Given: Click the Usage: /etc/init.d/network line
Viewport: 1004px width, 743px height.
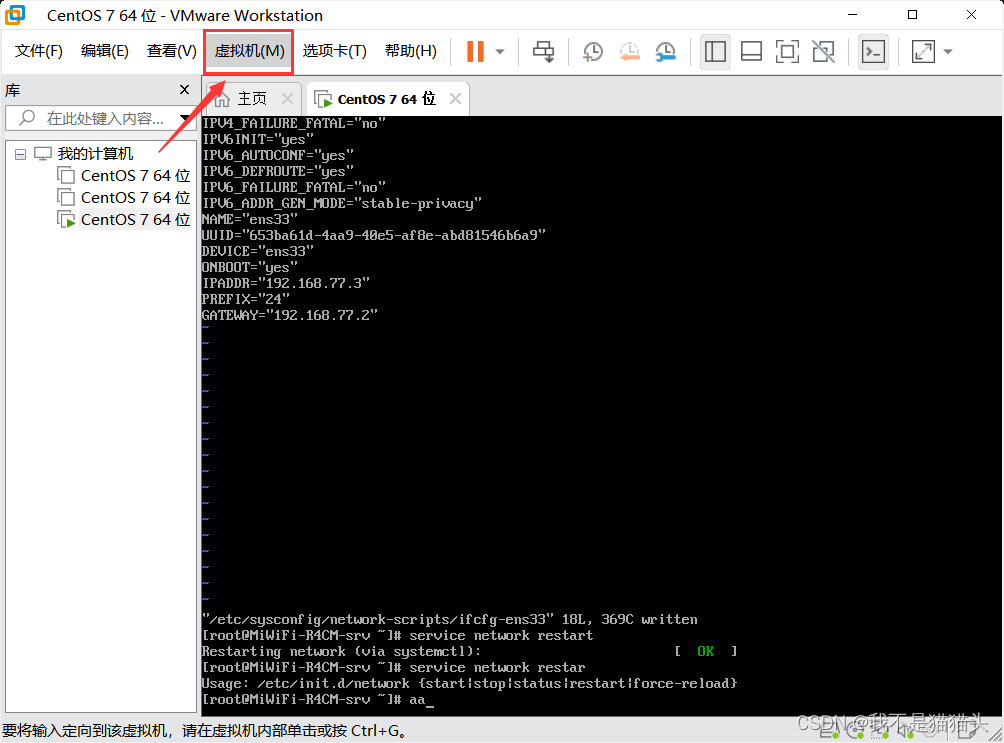Looking at the screenshot, I should click(469, 683).
